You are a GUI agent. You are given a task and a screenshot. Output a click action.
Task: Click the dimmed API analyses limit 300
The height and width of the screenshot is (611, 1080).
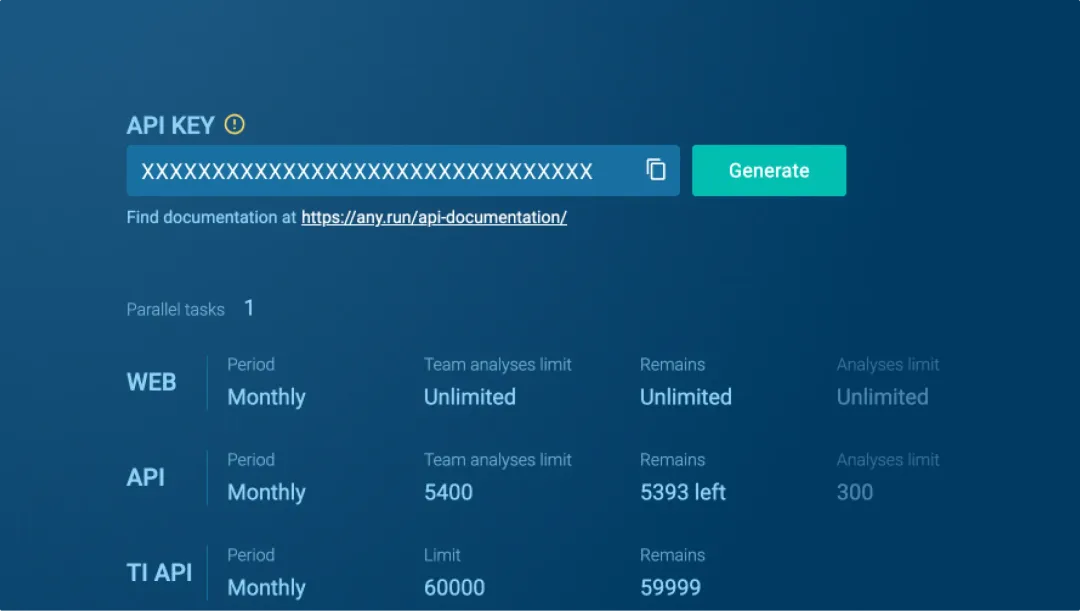point(855,492)
